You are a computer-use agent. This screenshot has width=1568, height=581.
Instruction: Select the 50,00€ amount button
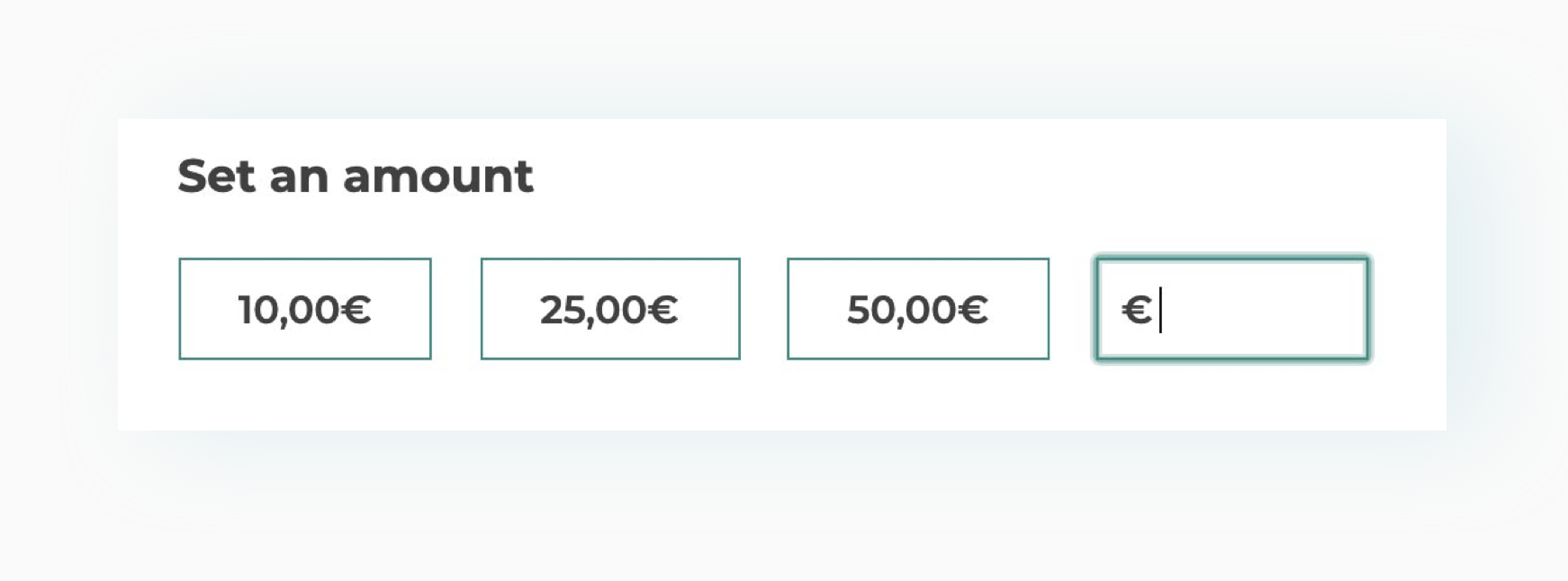click(918, 309)
